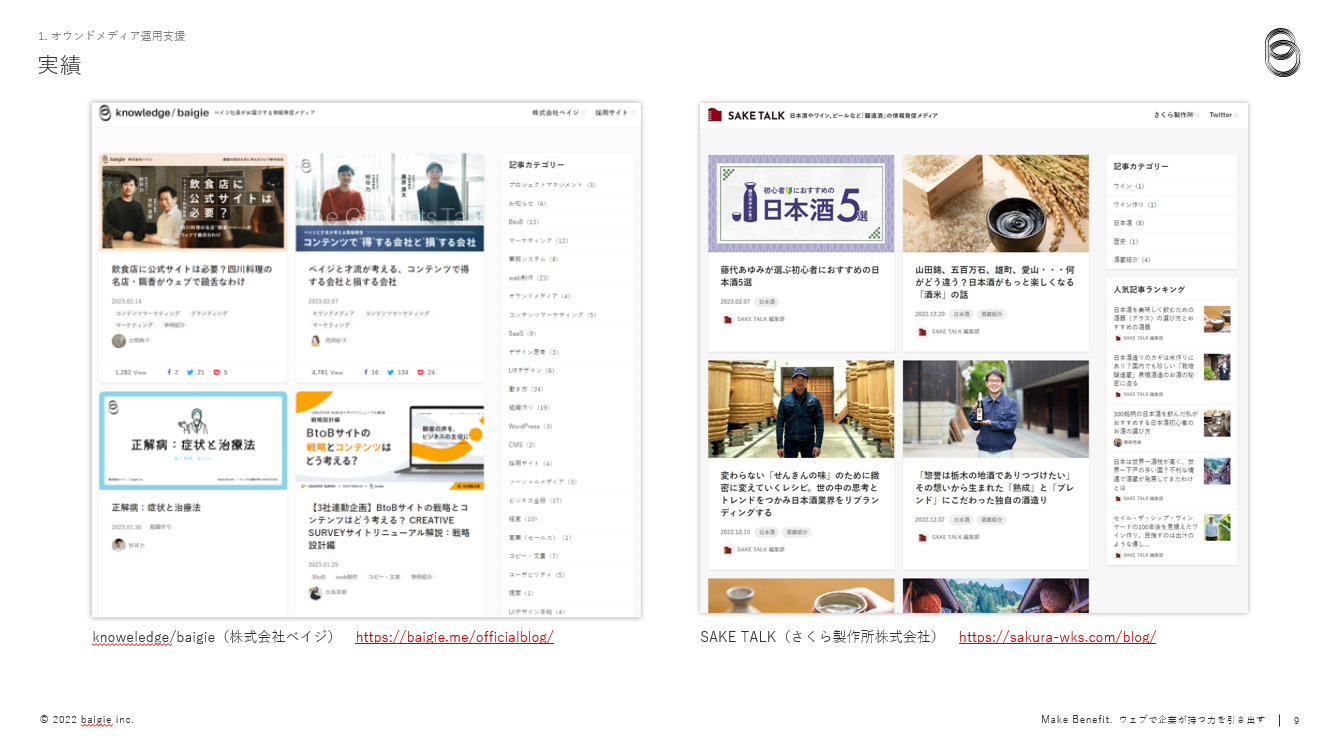Click SAKE TALK 編集部 icon under 酒米の話 article
This screenshot has width=1341, height=751.
pos(922,331)
